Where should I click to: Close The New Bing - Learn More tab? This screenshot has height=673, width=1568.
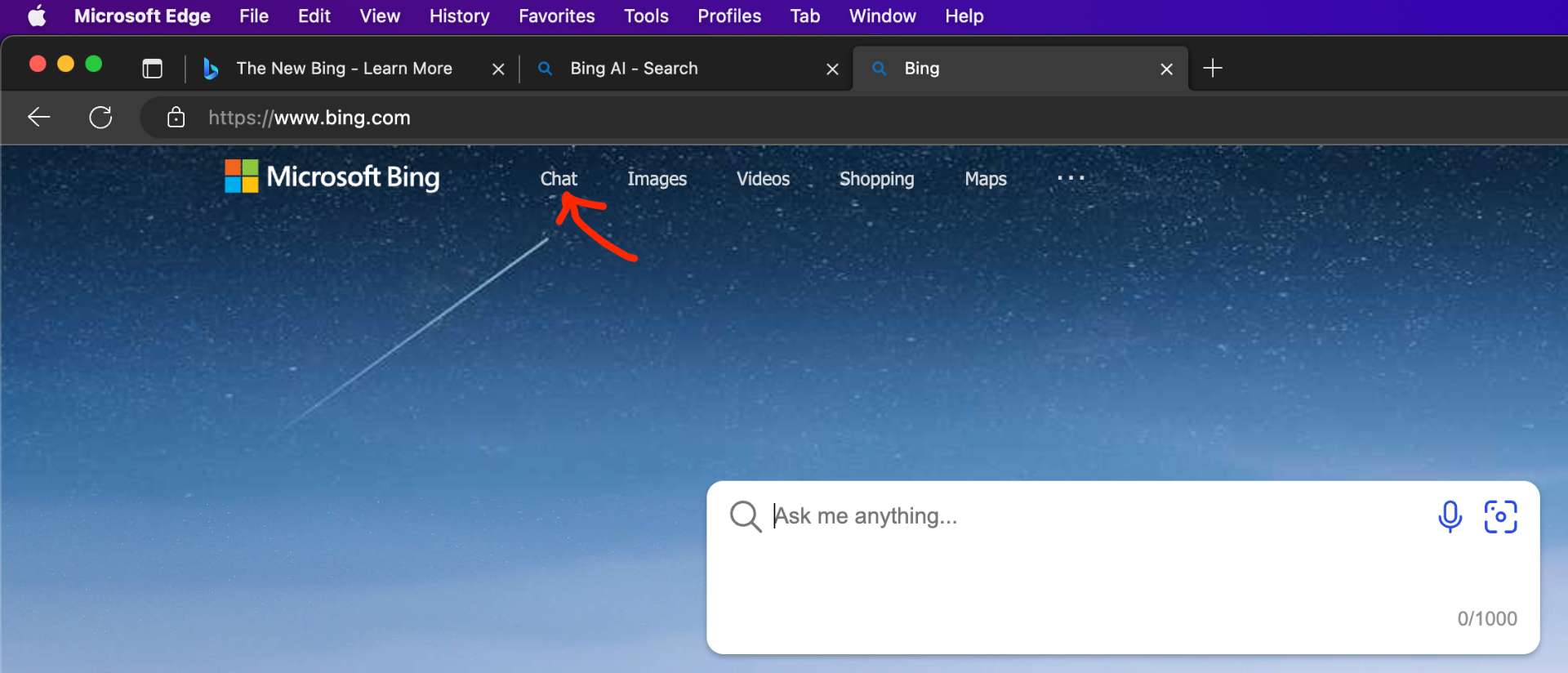pyautogui.click(x=498, y=69)
